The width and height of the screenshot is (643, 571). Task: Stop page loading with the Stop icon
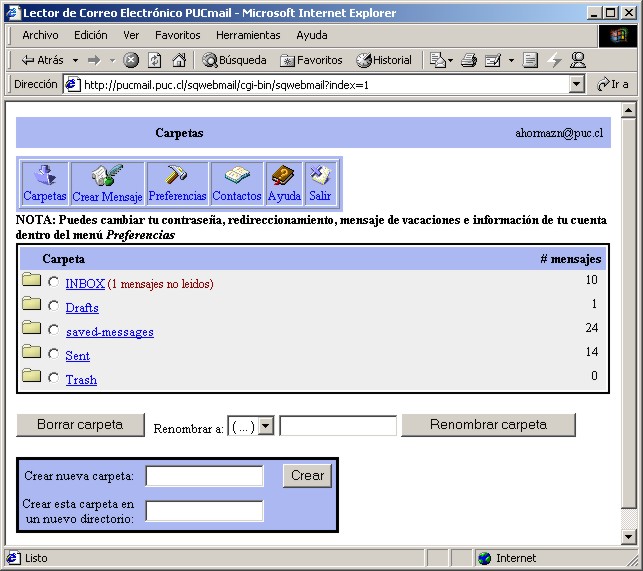pyautogui.click(x=131, y=60)
